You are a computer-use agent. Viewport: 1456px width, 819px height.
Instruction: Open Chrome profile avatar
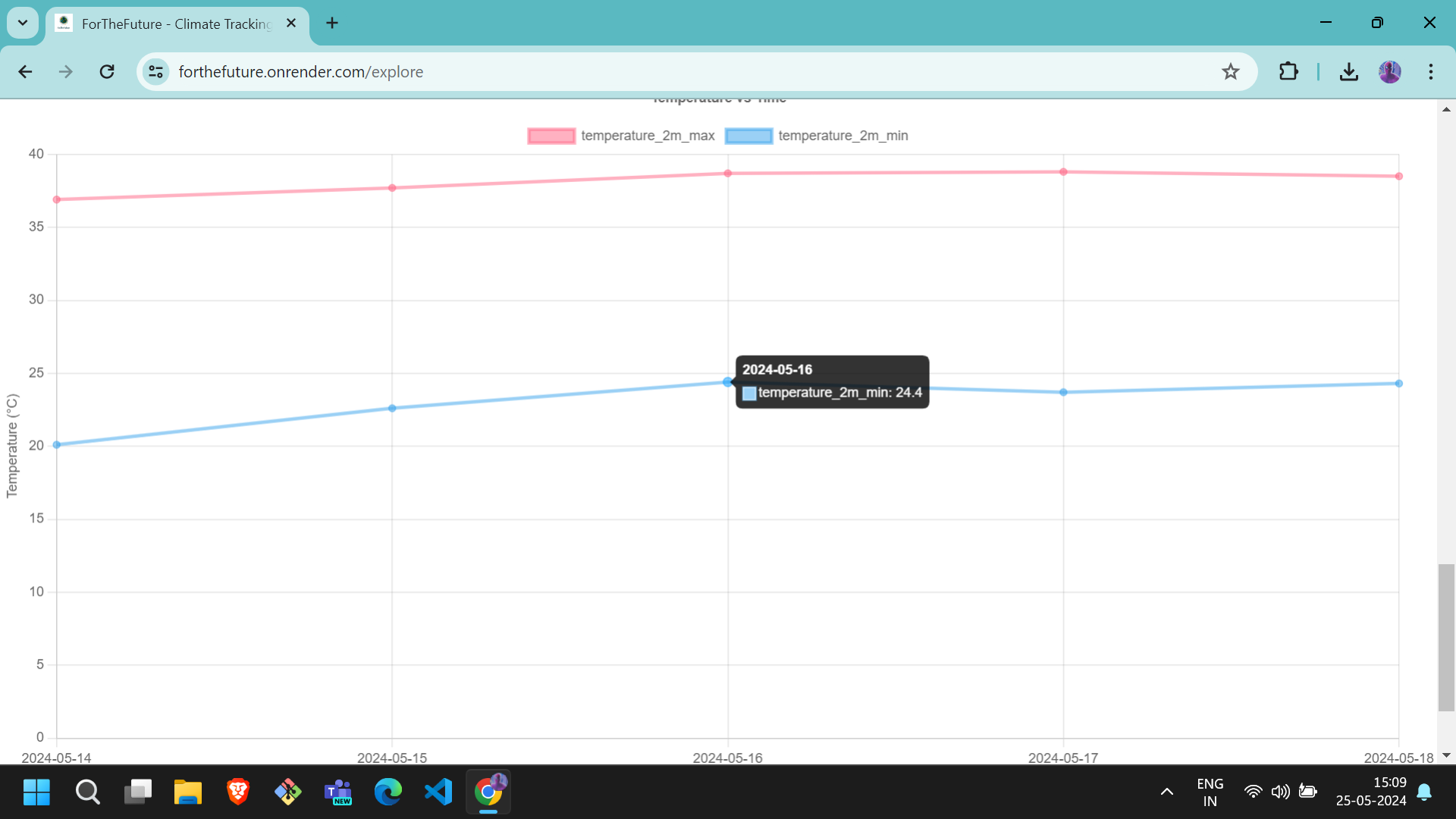1389,71
